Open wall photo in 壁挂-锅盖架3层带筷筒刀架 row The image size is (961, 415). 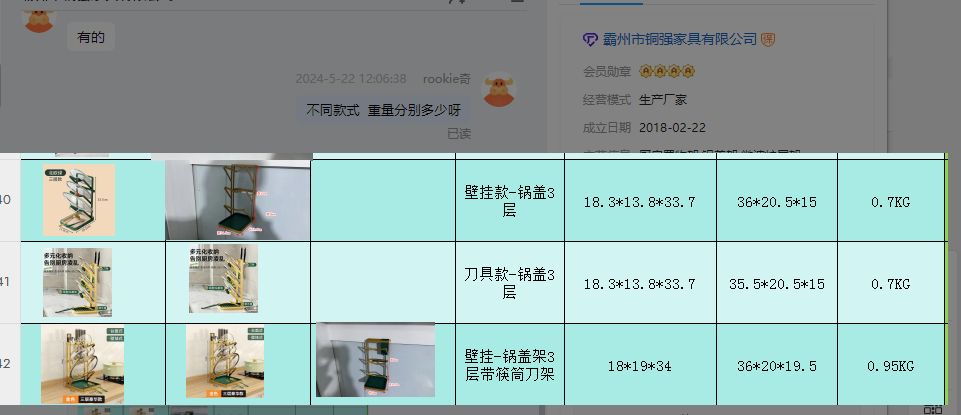tap(375, 360)
